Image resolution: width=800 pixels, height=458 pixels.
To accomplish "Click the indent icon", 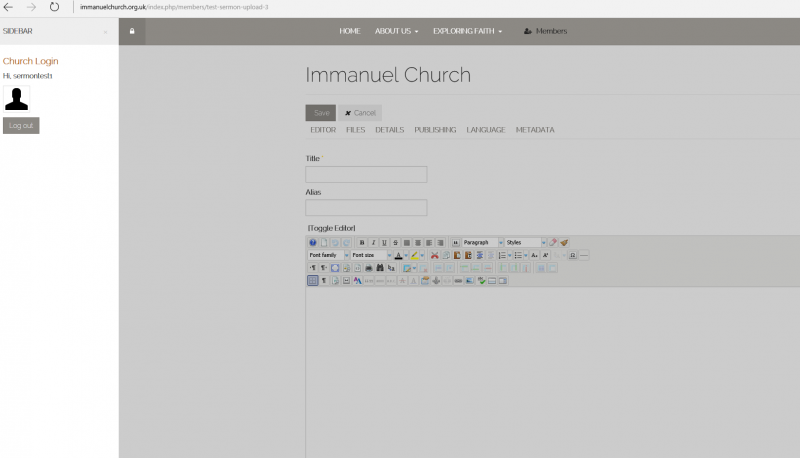I will 480,255.
